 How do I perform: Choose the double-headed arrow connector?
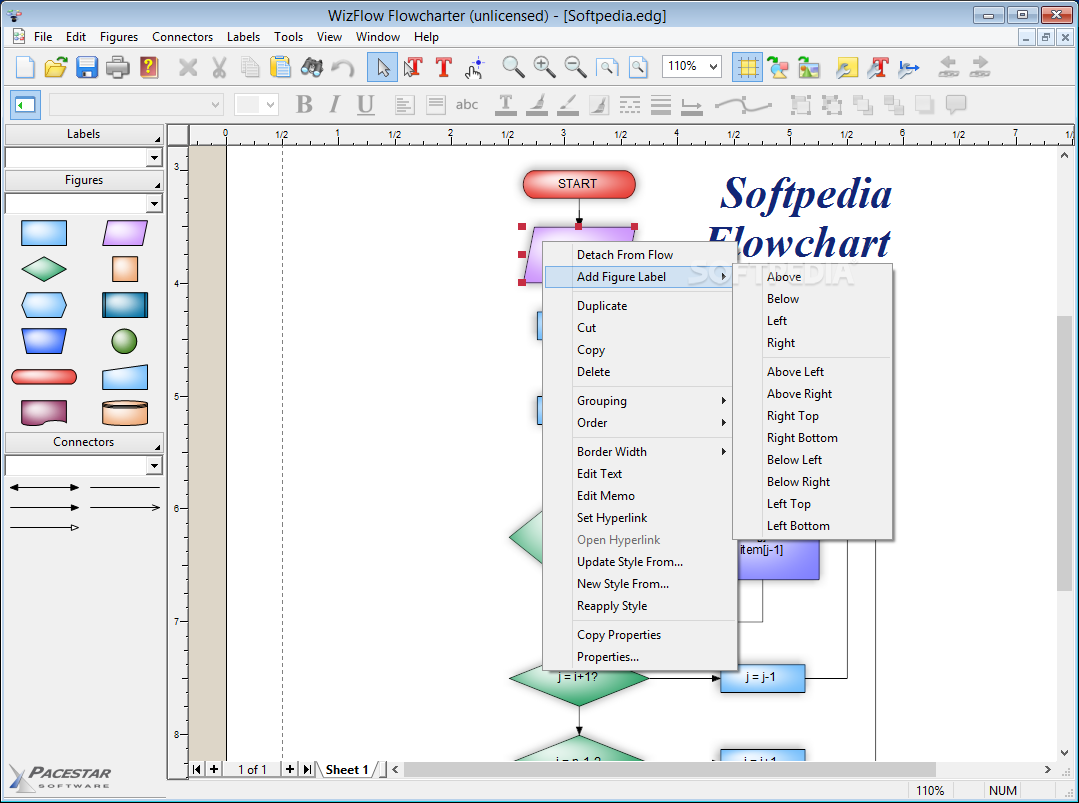click(44, 487)
